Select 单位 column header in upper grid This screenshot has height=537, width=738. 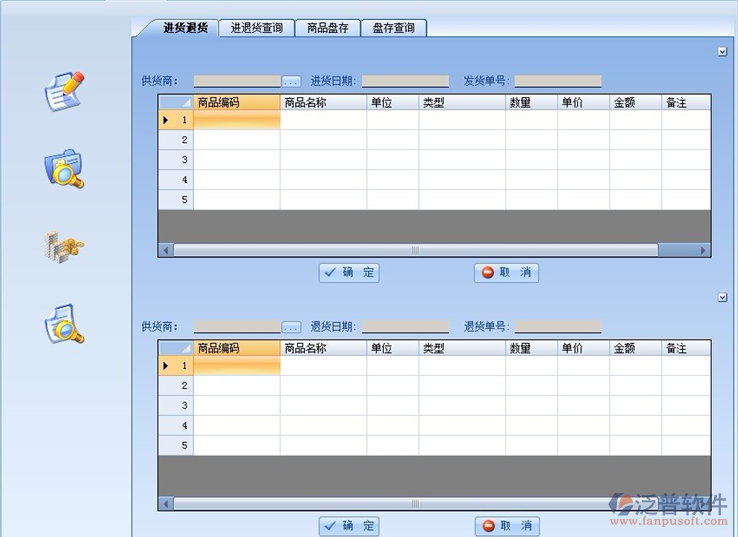tap(393, 103)
